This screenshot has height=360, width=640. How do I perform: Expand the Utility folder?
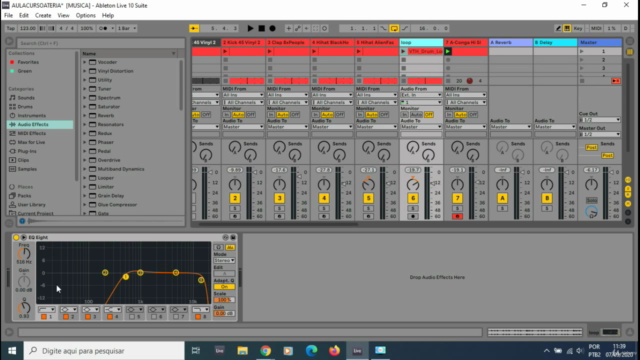tap(85, 80)
